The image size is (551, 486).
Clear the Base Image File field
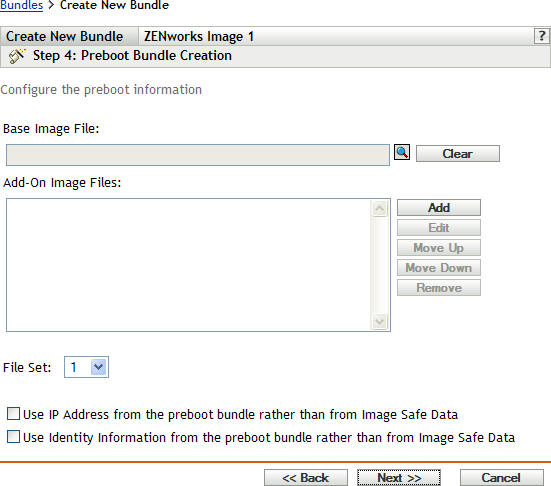[x=458, y=154]
